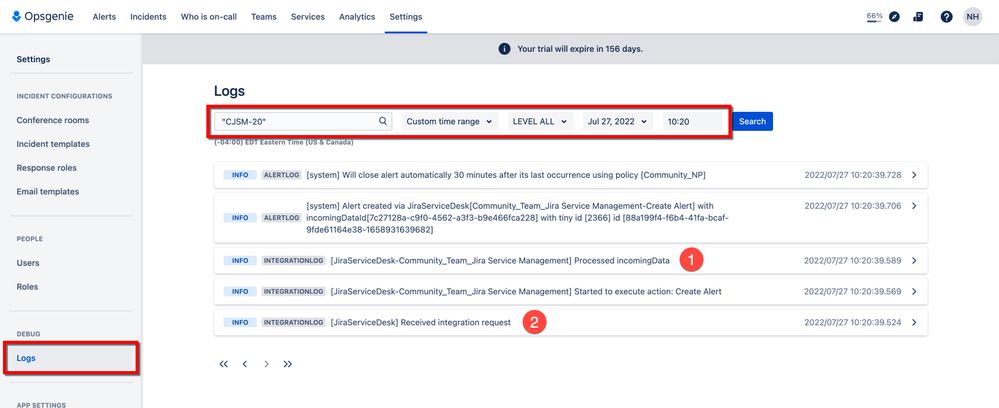Open the Services tab
The height and width of the screenshot is (408, 999).
pos(308,17)
